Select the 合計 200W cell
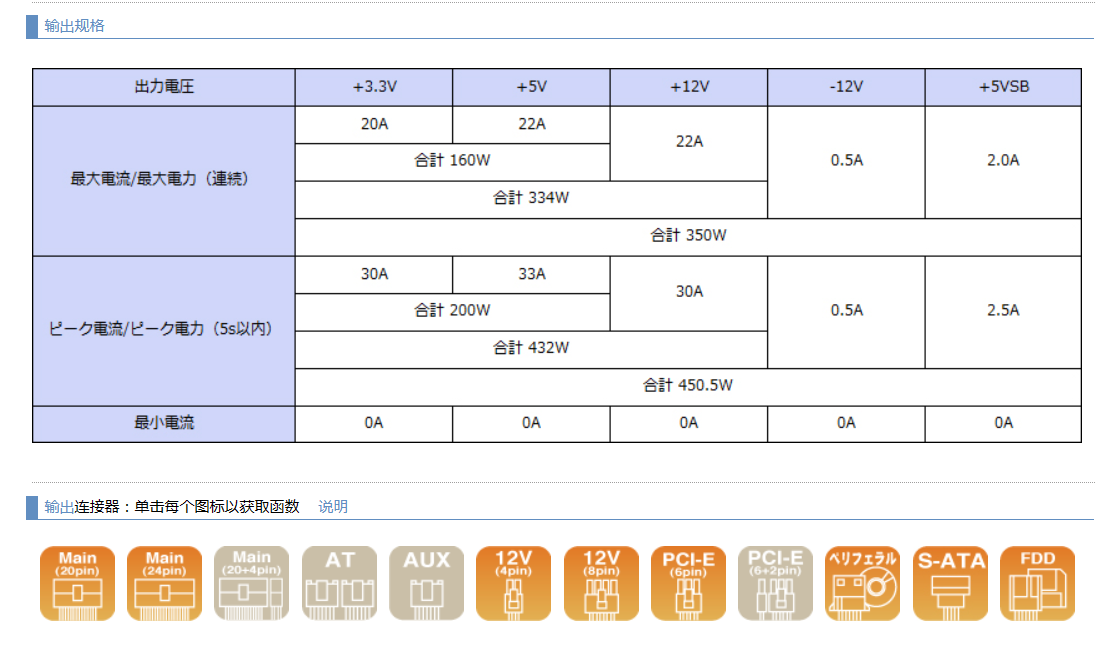The width and height of the screenshot is (1106, 647). point(452,311)
